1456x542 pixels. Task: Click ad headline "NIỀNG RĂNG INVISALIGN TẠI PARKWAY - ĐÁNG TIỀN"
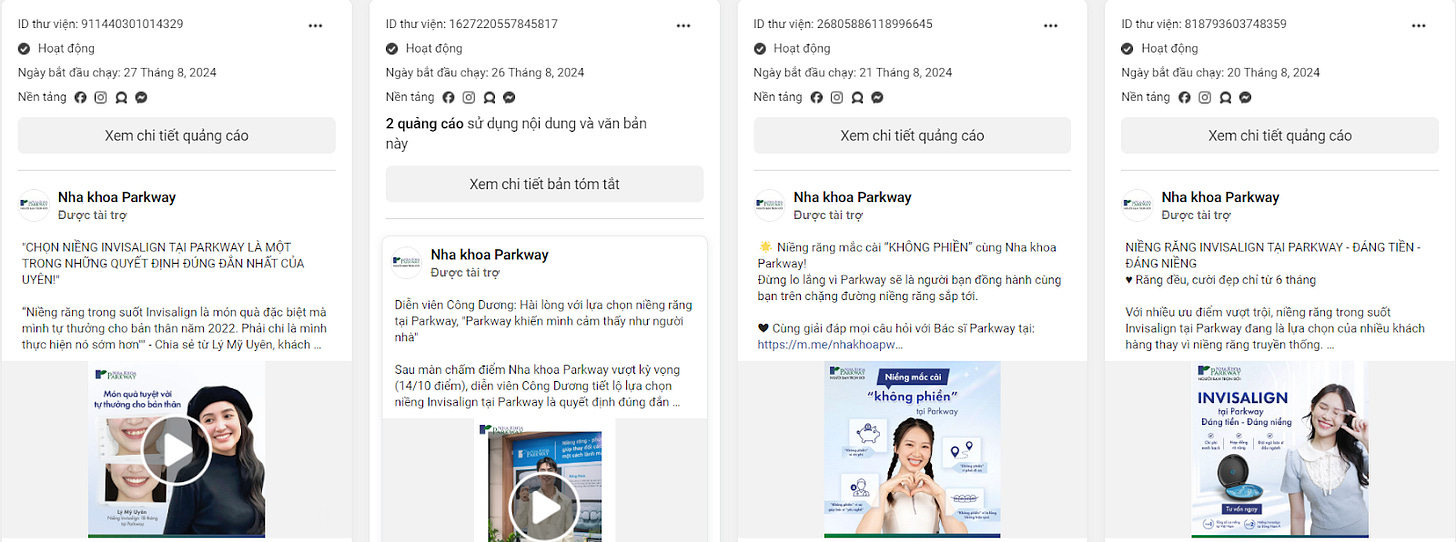(1273, 255)
